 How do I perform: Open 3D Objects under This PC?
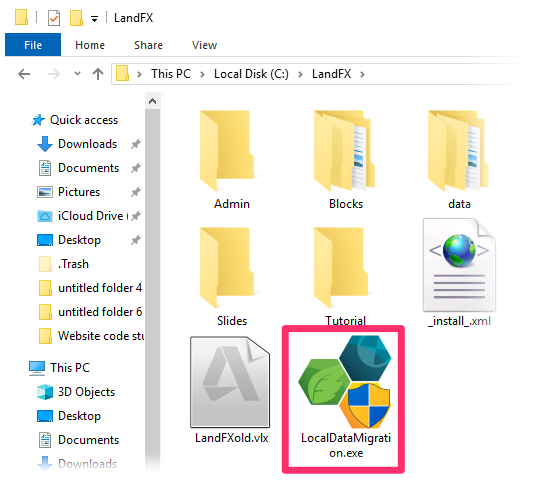coord(86,392)
